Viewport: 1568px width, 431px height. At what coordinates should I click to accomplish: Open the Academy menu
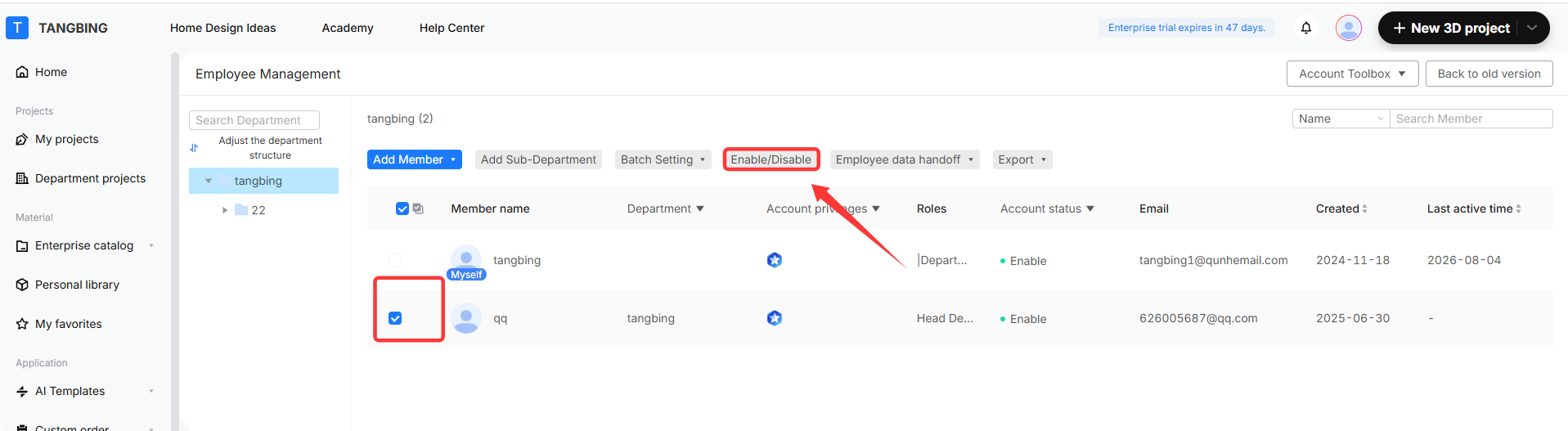pyautogui.click(x=348, y=28)
